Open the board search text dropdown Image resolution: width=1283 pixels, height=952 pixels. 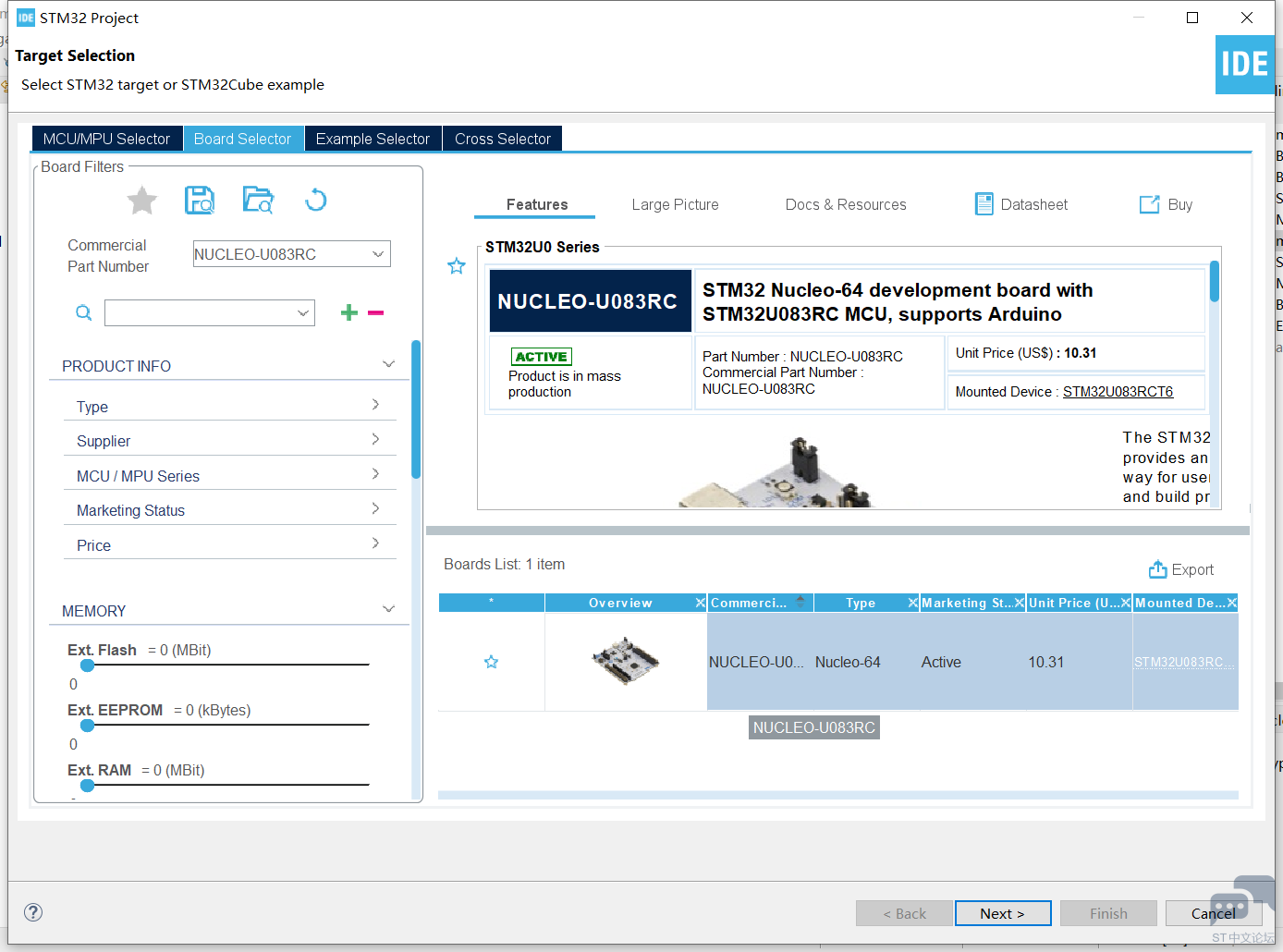[x=303, y=312]
